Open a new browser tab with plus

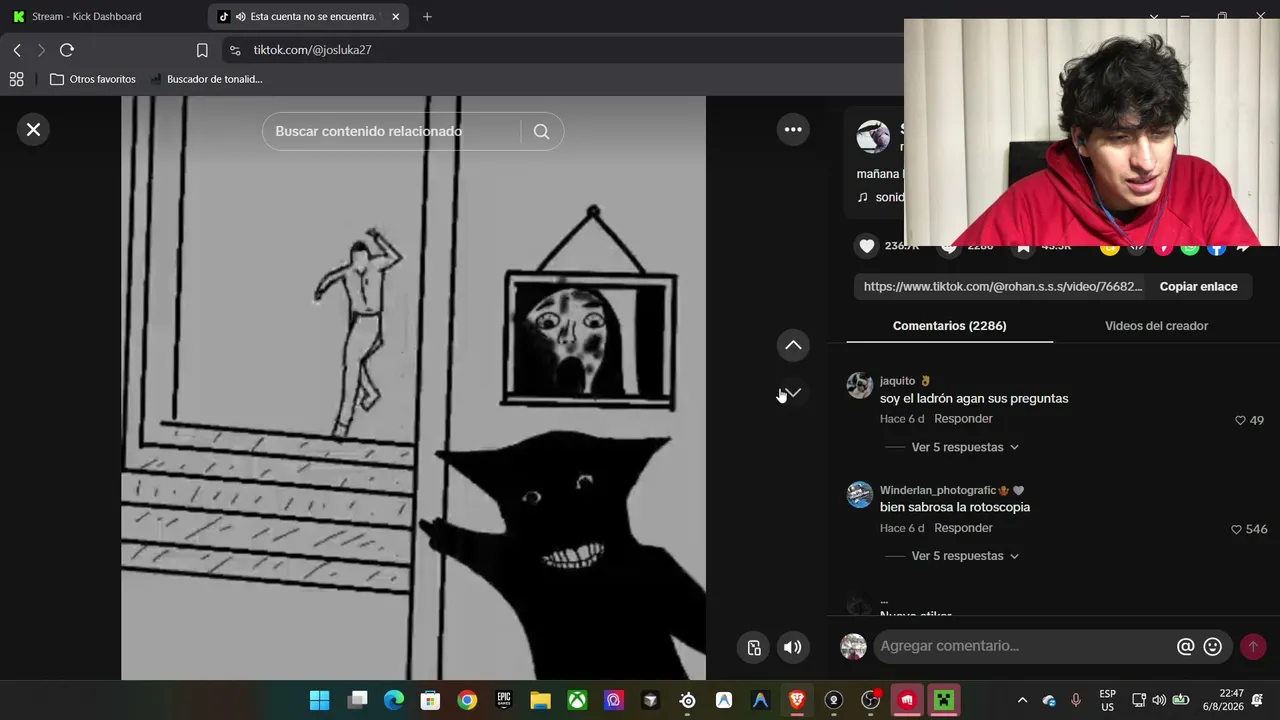click(x=427, y=17)
